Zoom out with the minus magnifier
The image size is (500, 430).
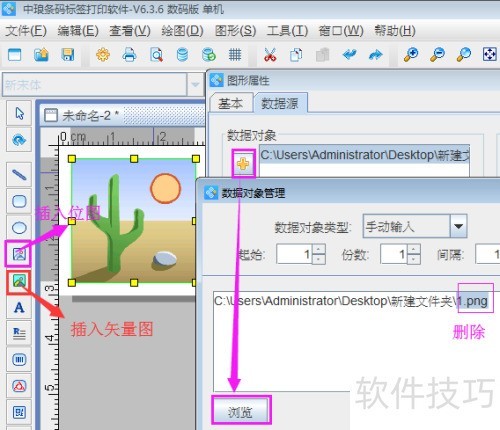tap(437, 54)
